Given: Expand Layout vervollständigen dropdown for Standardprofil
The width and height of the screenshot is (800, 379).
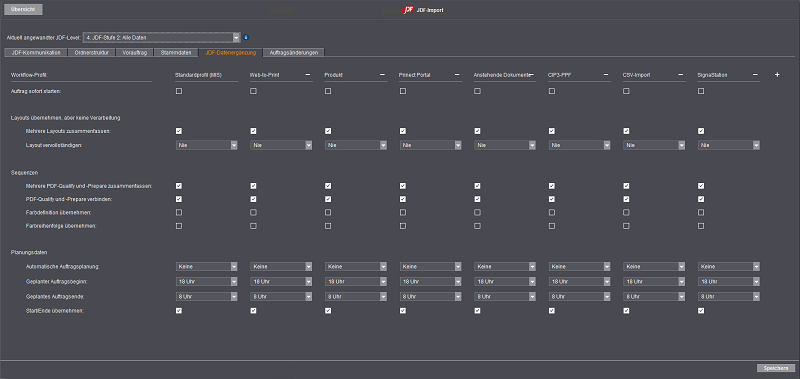Looking at the screenshot, I should [207, 145].
